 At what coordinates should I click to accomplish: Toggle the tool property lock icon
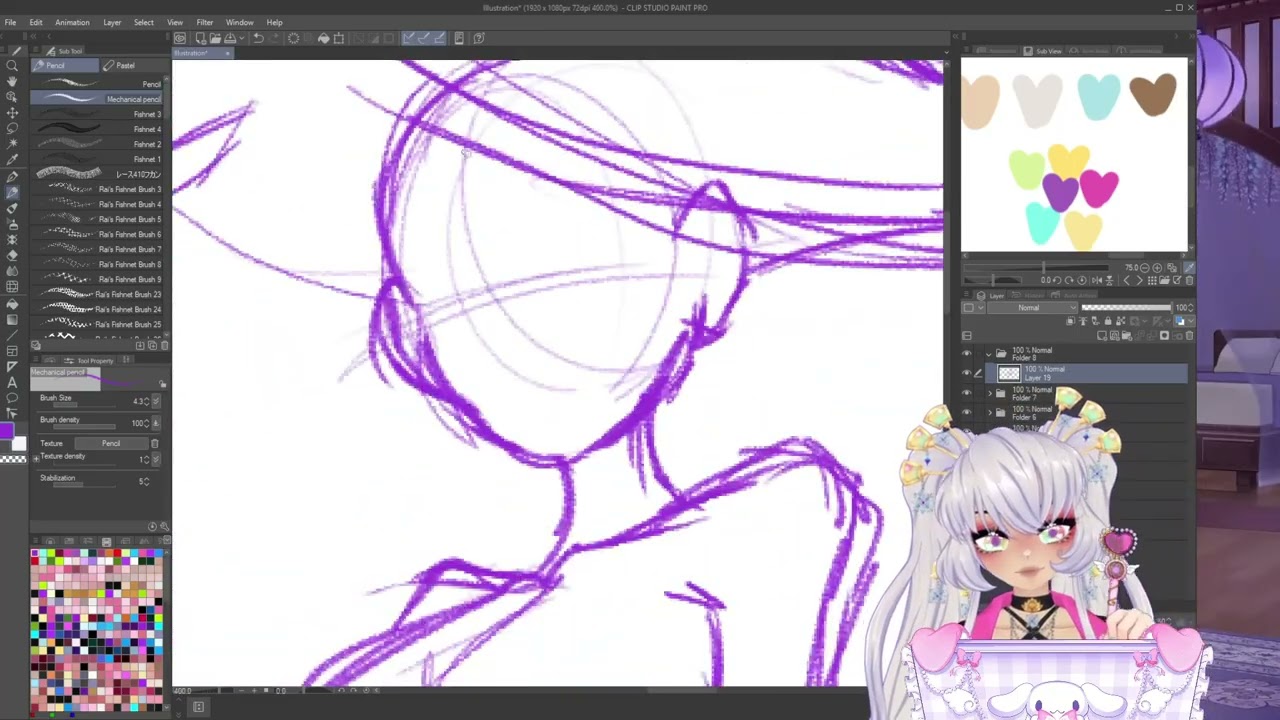click(x=163, y=384)
